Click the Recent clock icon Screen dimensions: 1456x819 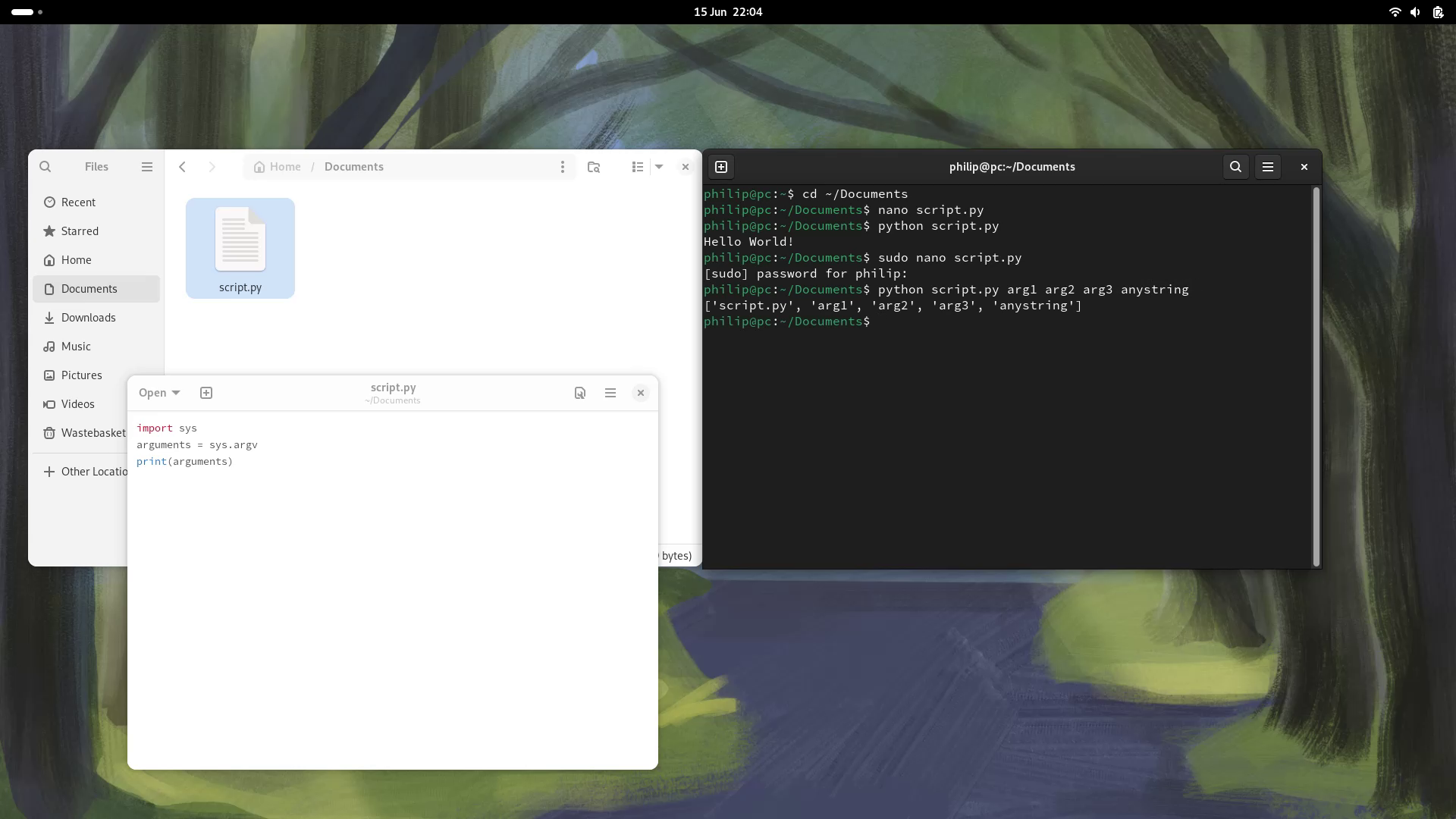click(x=49, y=202)
